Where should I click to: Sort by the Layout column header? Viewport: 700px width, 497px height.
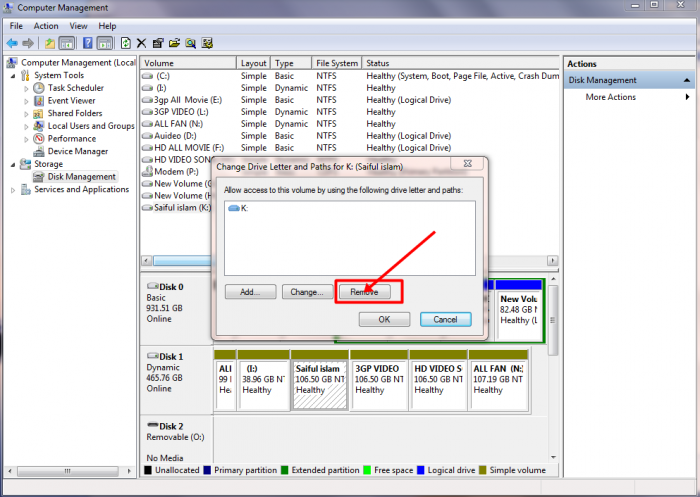(x=253, y=63)
